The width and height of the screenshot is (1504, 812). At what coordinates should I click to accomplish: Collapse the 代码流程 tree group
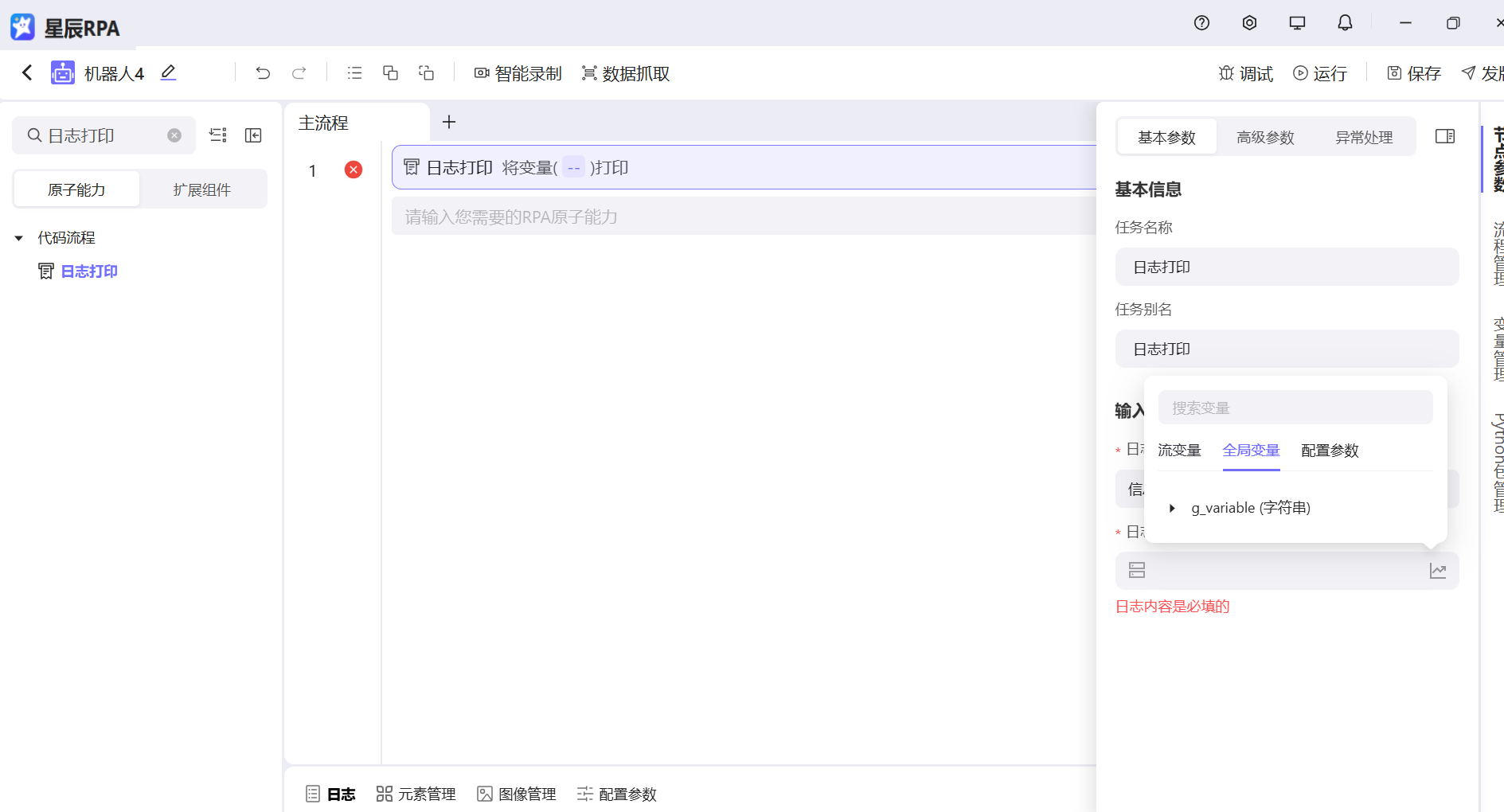(19, 238)
